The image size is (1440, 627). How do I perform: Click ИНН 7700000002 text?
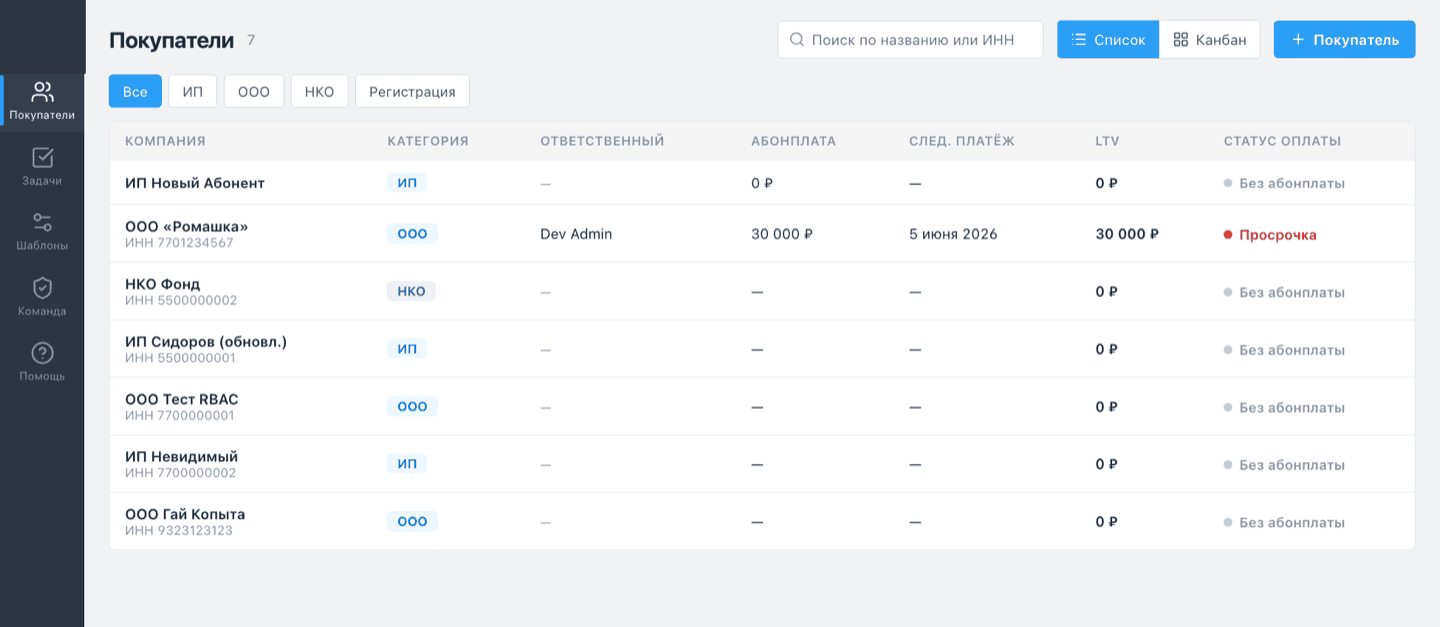(x=181, y=473)
